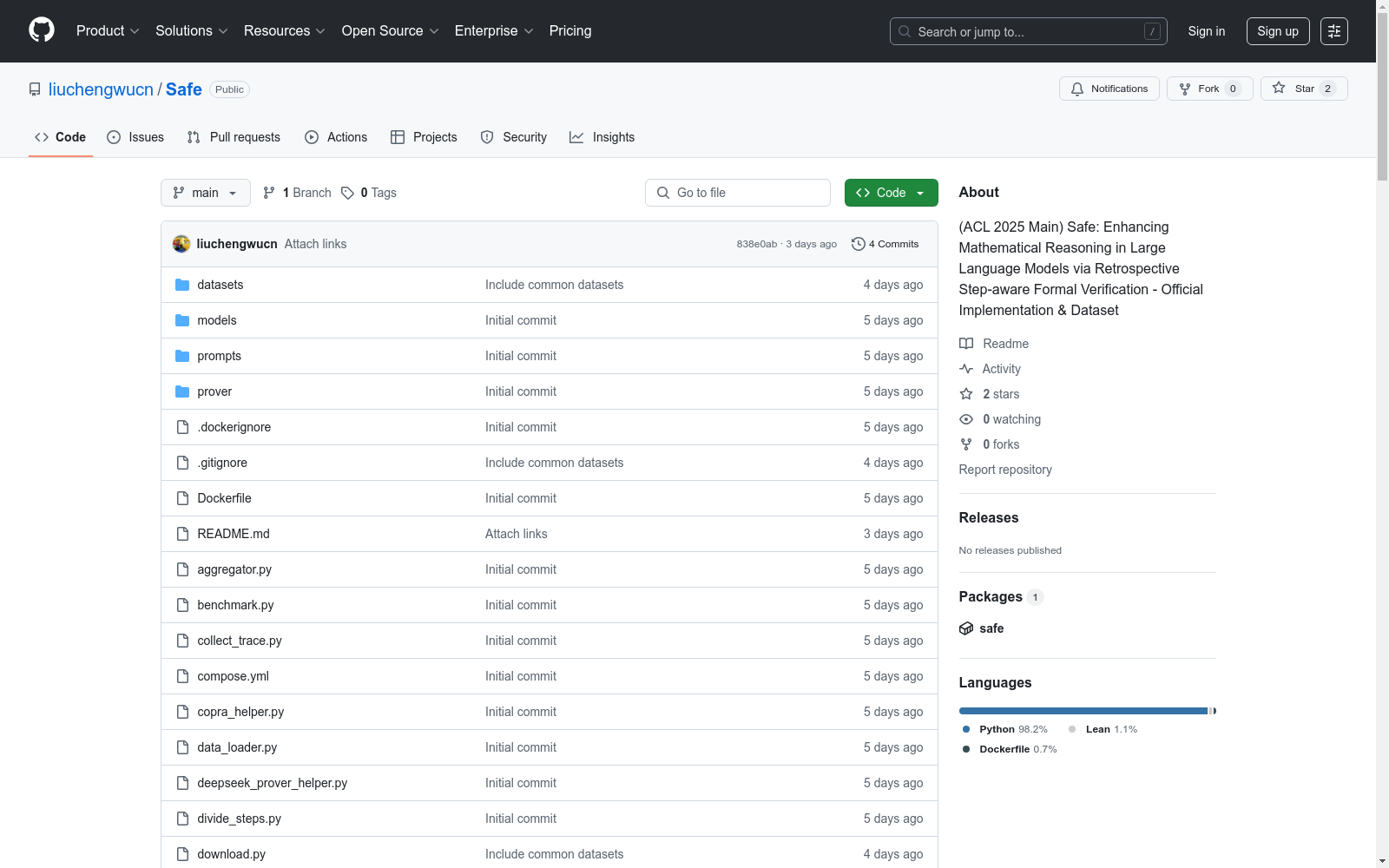This screenshot has width=1389, height=868.
Task: Switch to the Issues tab
Action: click(x=135, y=137)
